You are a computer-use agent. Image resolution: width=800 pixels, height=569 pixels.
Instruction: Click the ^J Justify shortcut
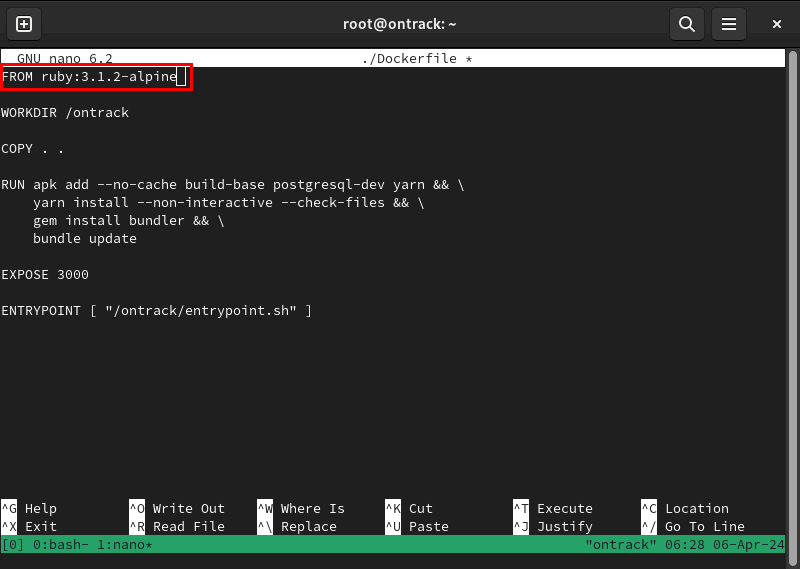point(553,527)
